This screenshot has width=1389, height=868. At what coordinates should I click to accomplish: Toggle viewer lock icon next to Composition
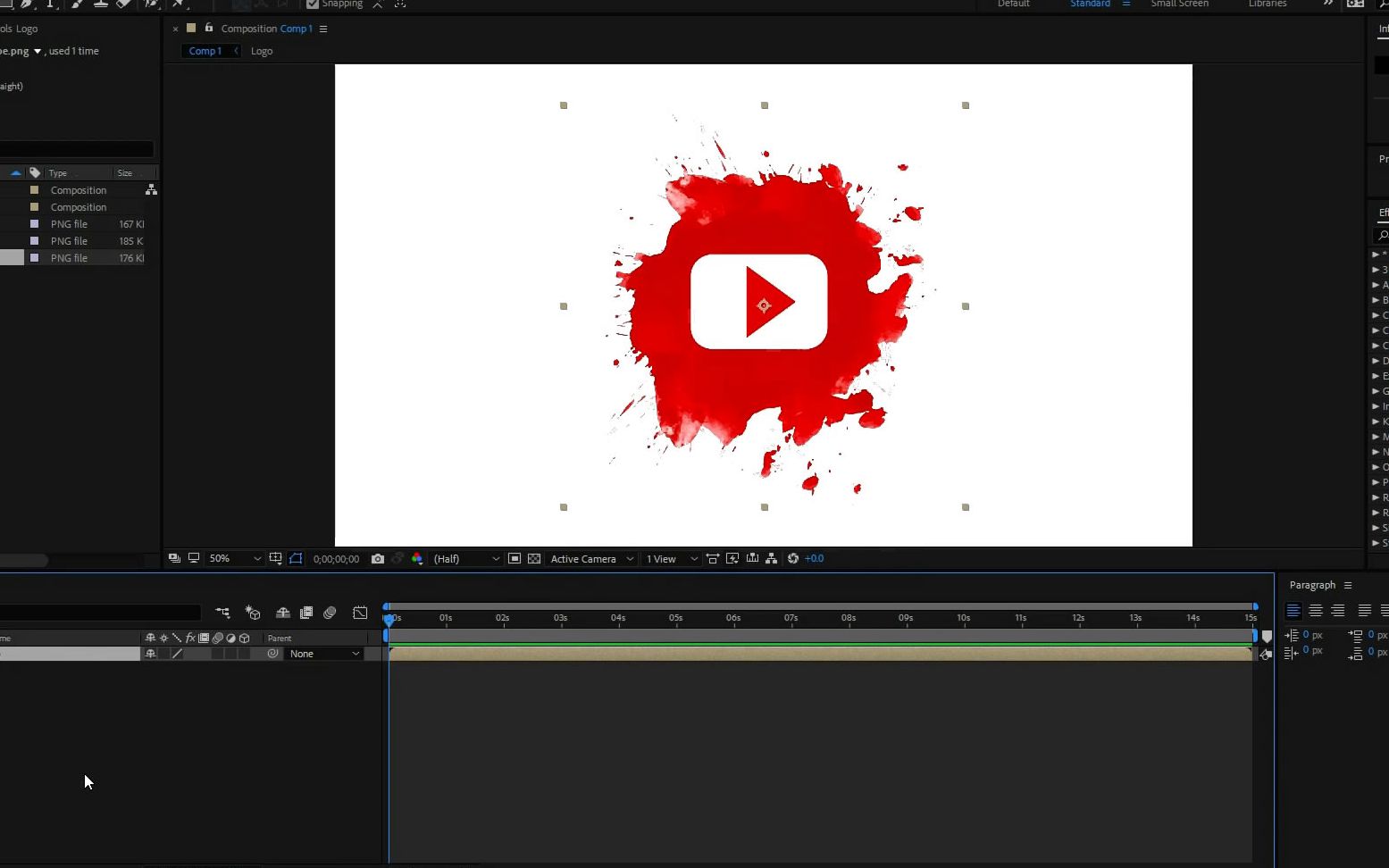(x=209, y=28)
